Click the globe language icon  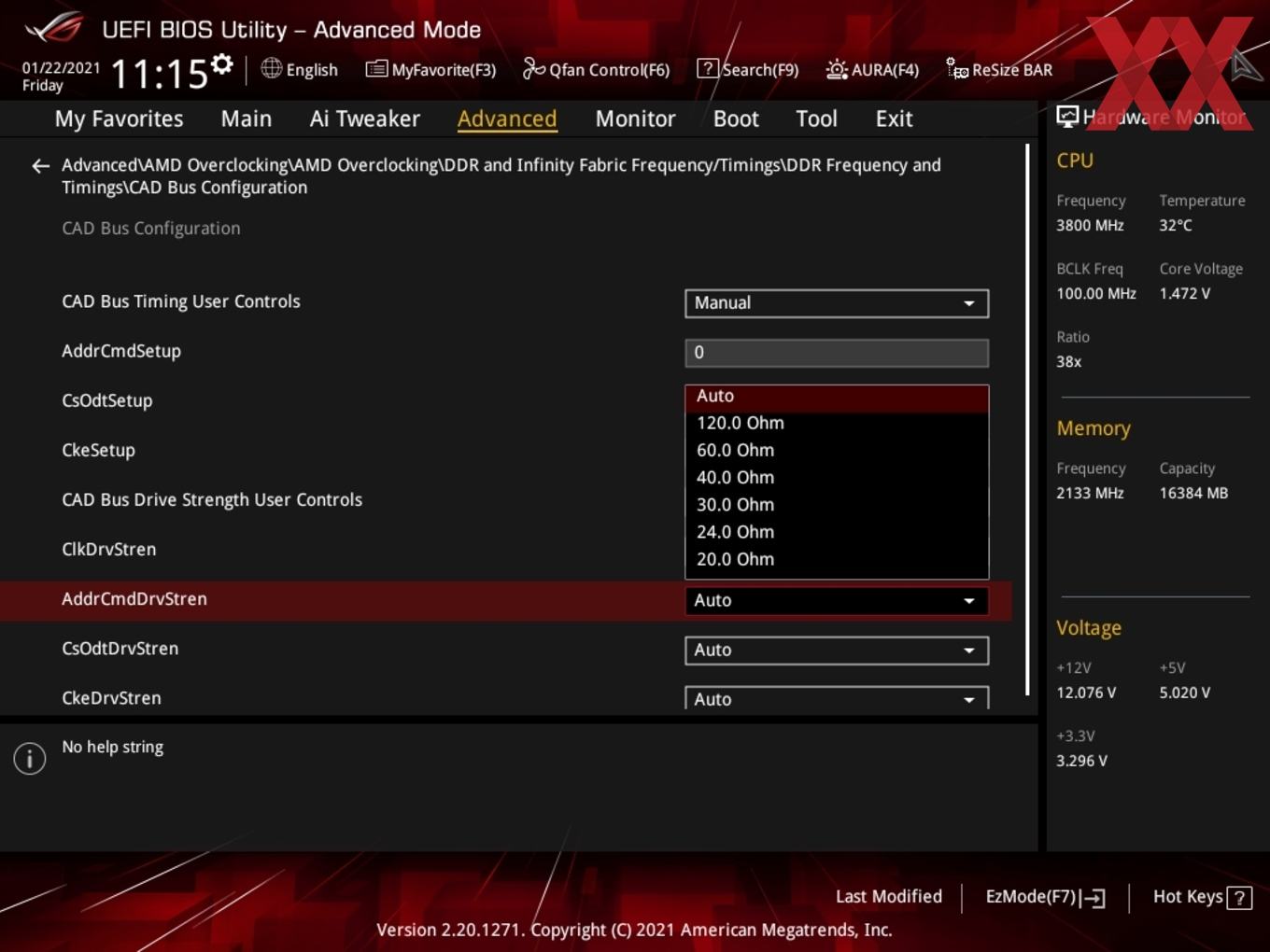click(x=271, y=68)
